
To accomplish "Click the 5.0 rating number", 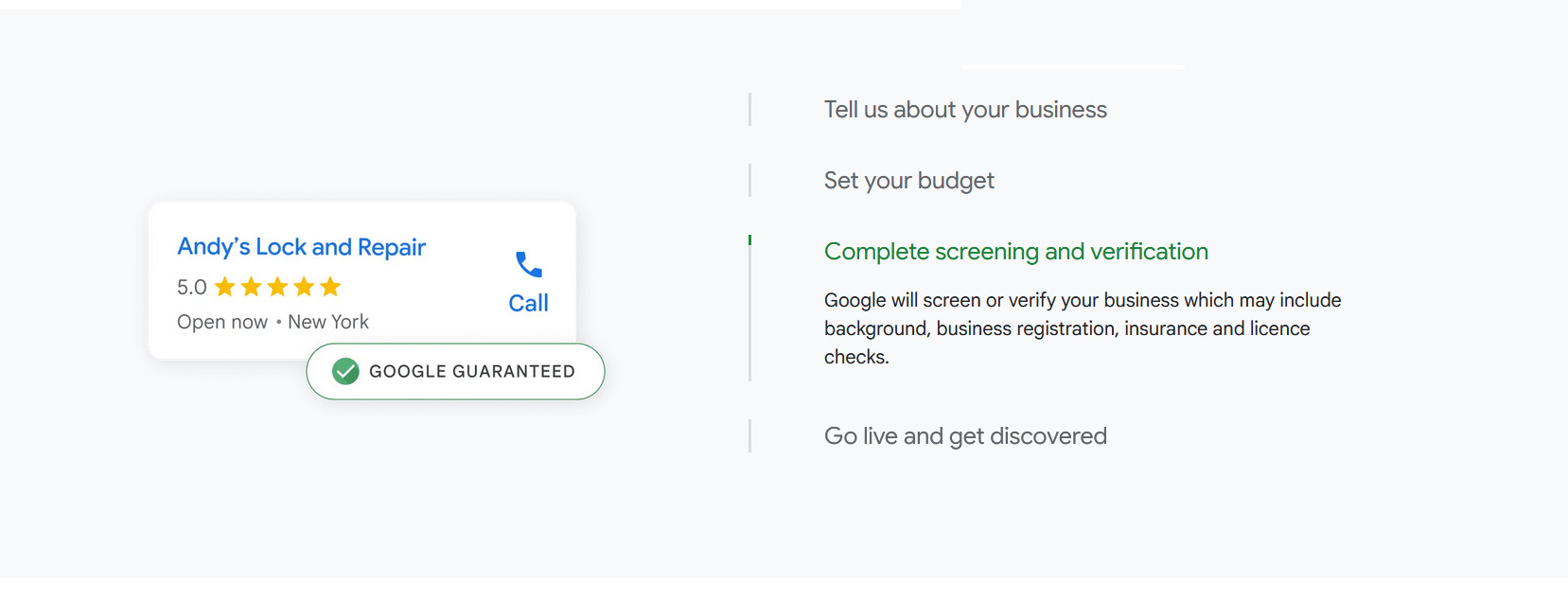I will 191,287.
